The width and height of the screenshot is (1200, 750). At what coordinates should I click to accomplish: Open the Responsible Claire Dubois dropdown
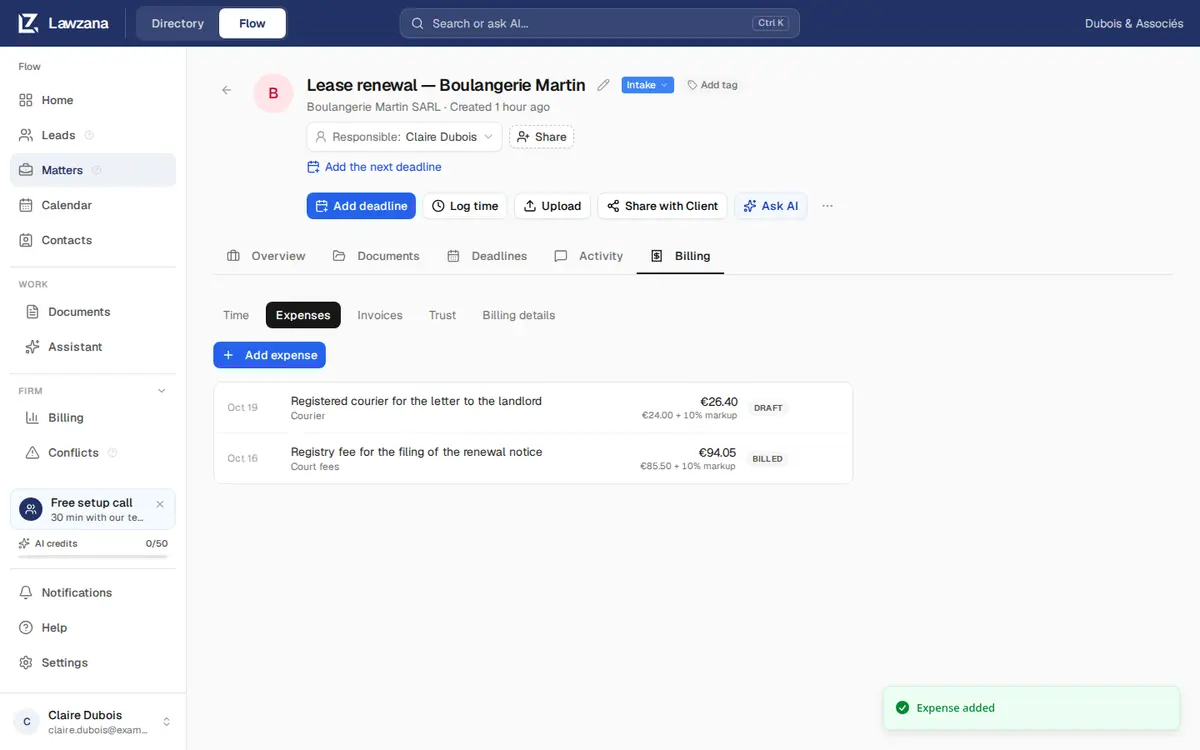[404, 137]
